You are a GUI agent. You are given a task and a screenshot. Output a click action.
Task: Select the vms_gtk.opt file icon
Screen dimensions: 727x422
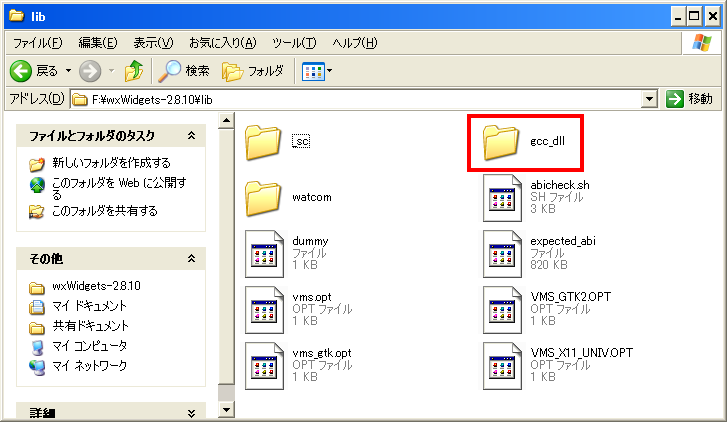point(264,366)
